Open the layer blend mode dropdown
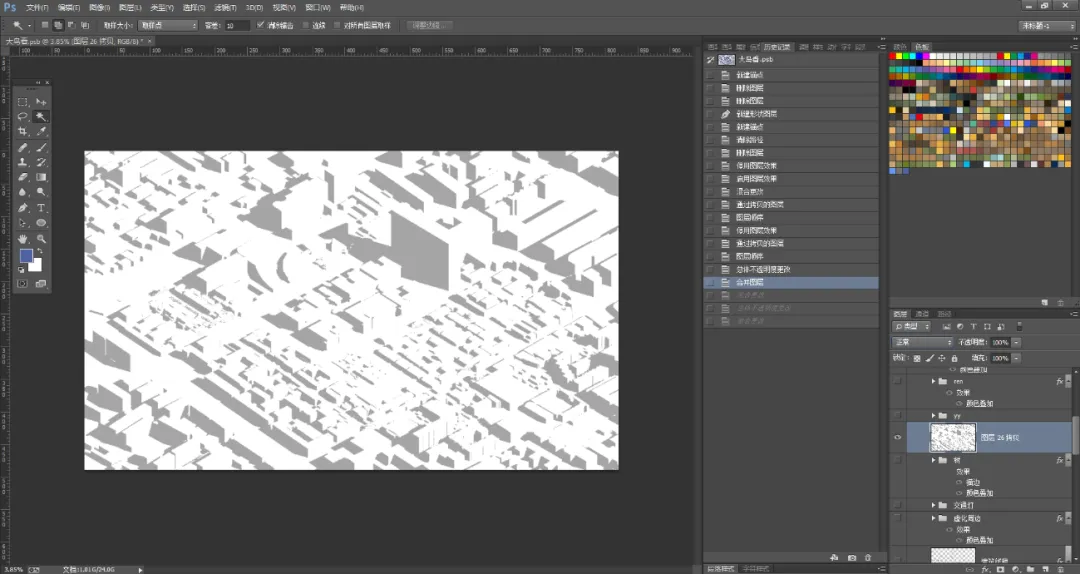 tap(922, 342)
